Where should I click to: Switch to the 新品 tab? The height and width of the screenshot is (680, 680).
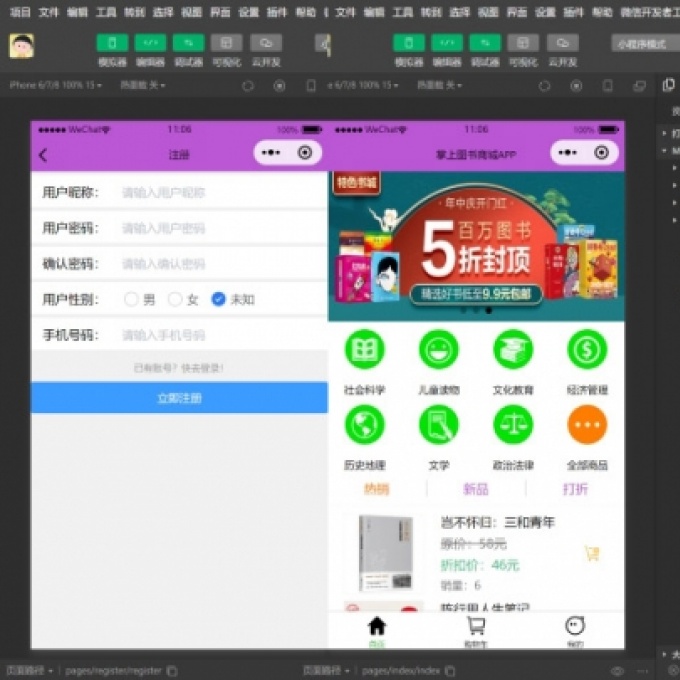pyautogui.click(x=476, y=489)
